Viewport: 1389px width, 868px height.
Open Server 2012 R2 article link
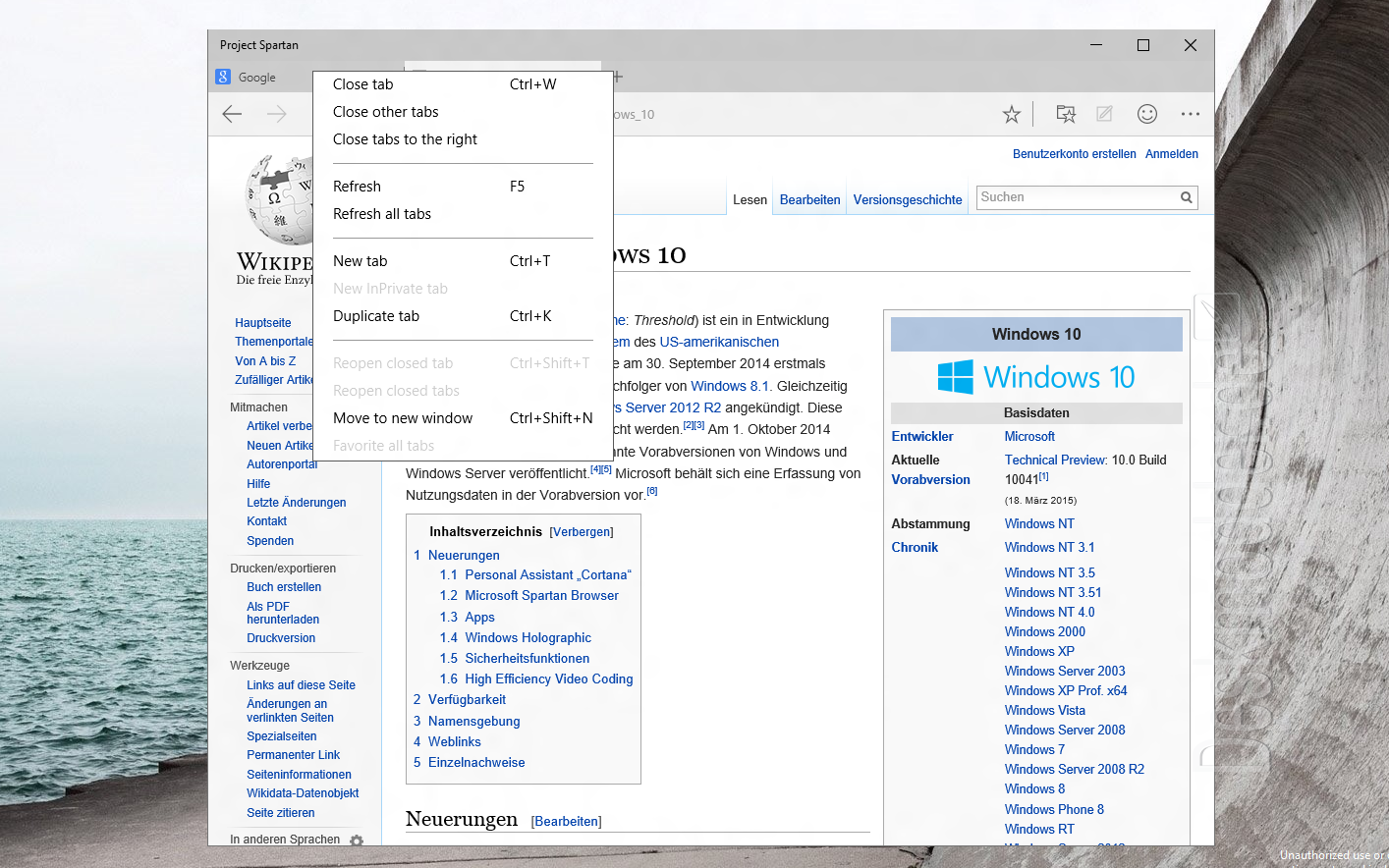[x=668, y=407]
